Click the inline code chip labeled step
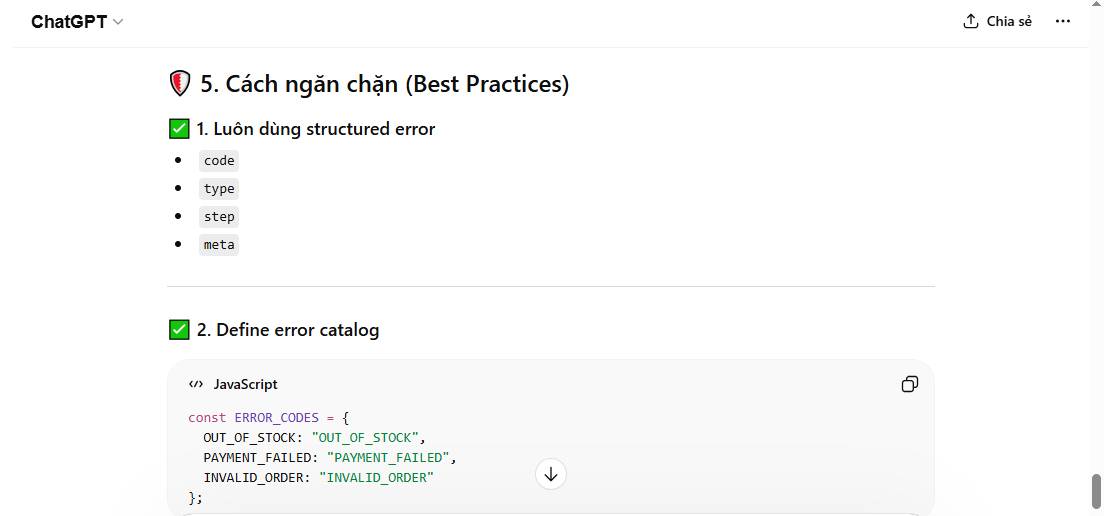 tap(219, 217)
